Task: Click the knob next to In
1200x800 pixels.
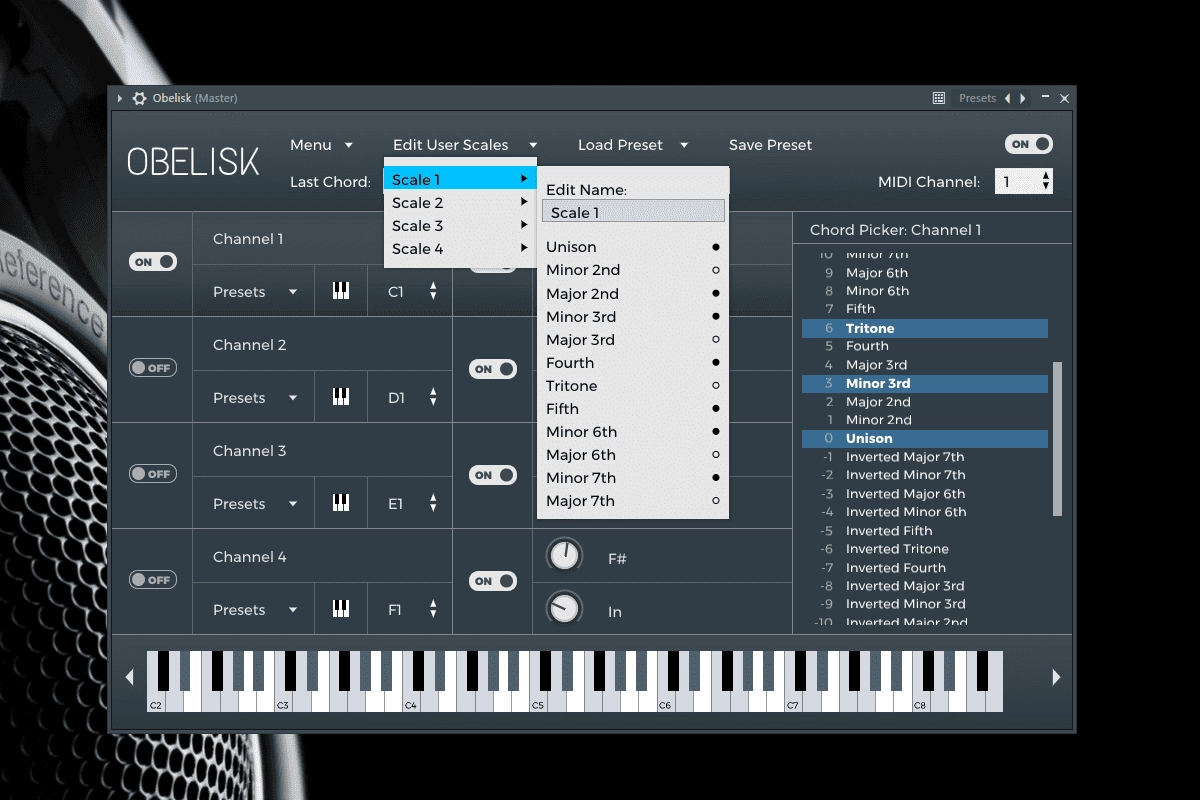Action: click(x=565, y=608)
